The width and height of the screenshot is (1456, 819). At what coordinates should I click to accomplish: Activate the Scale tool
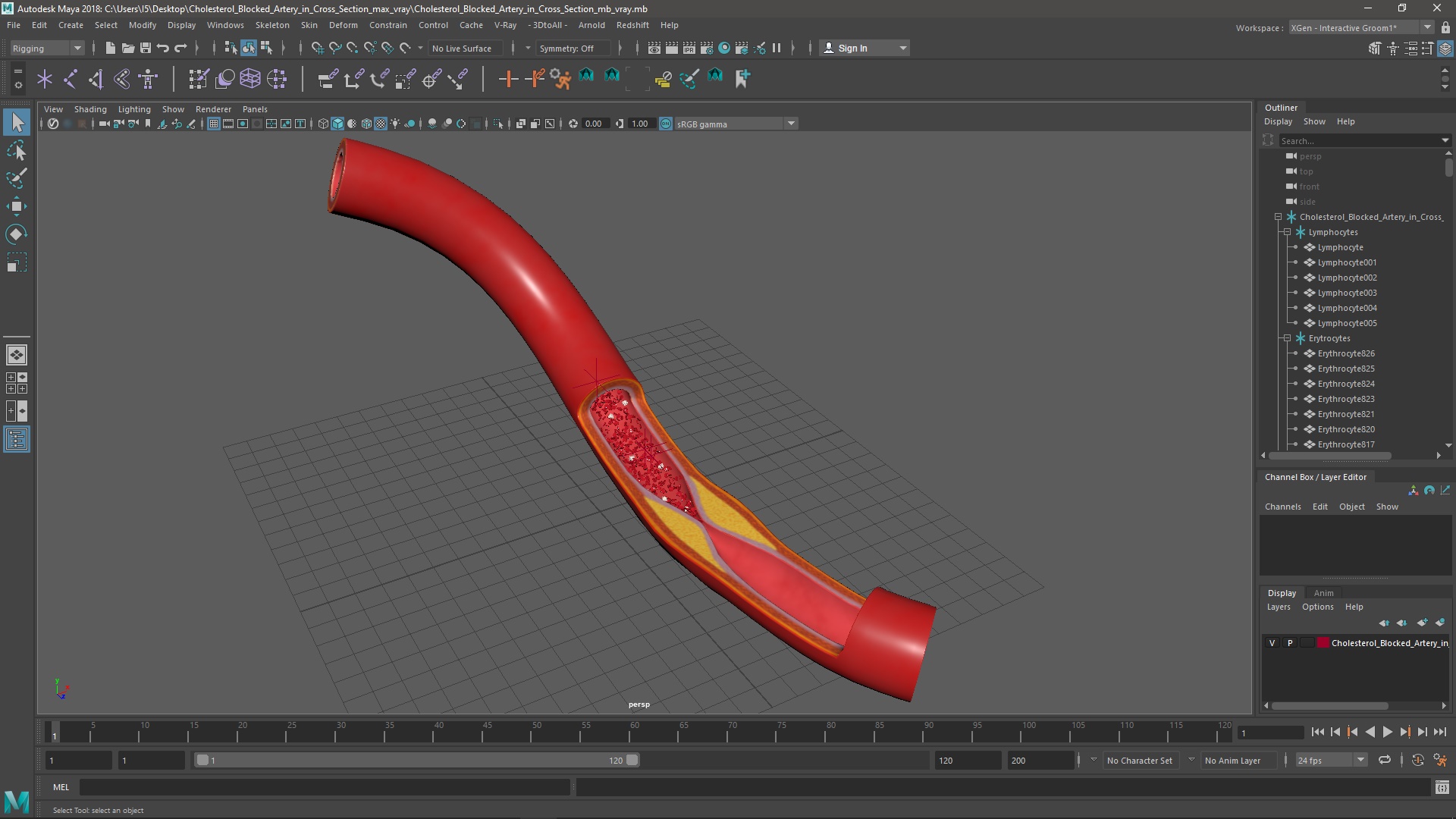17,262
